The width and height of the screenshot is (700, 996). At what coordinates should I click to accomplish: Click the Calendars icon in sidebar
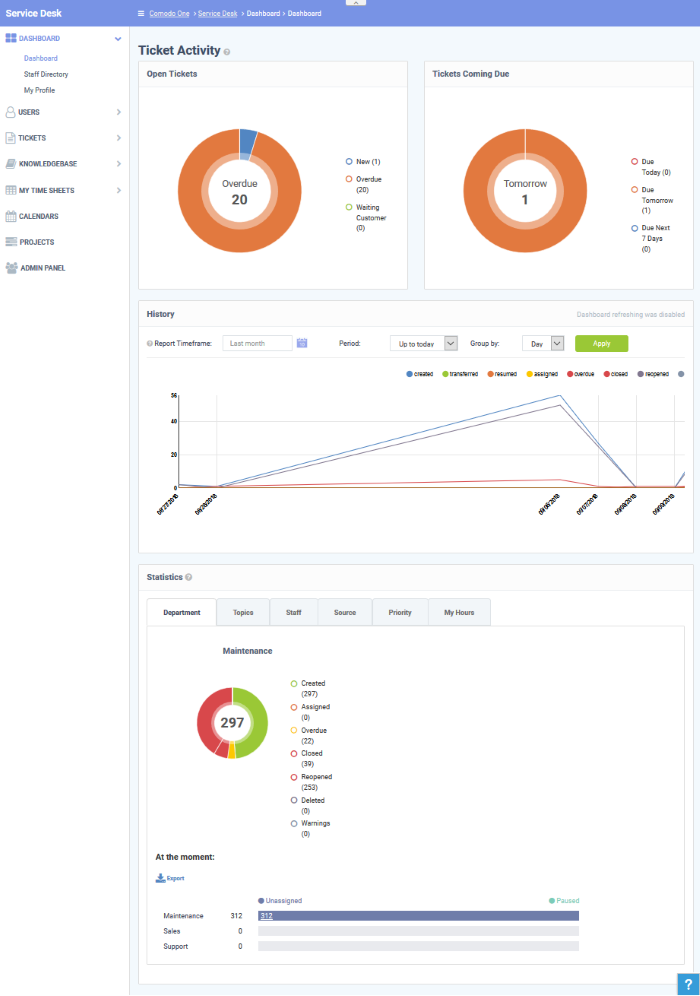click(11, 216)
